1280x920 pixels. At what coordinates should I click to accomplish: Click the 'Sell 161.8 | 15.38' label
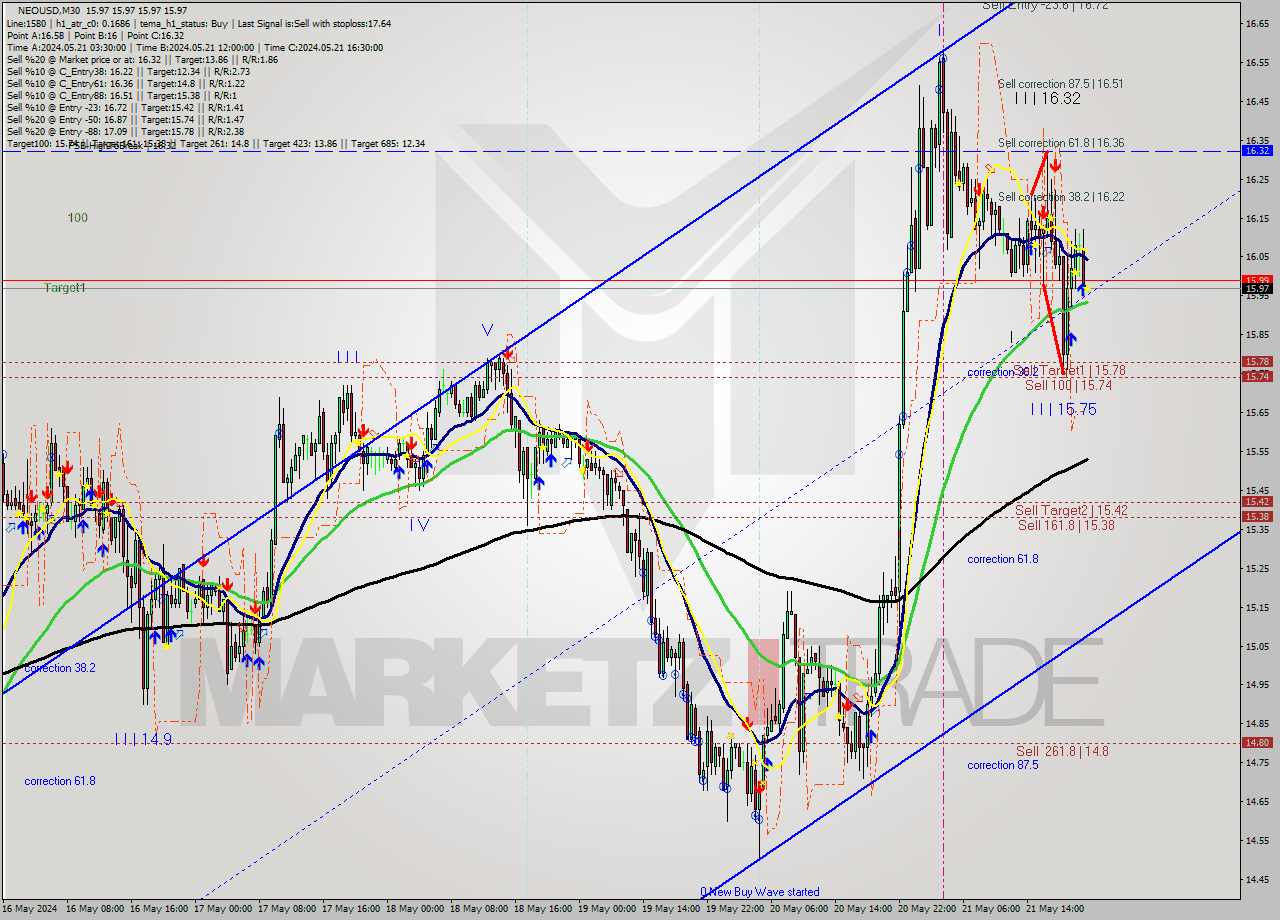[x=1066, y=524]
